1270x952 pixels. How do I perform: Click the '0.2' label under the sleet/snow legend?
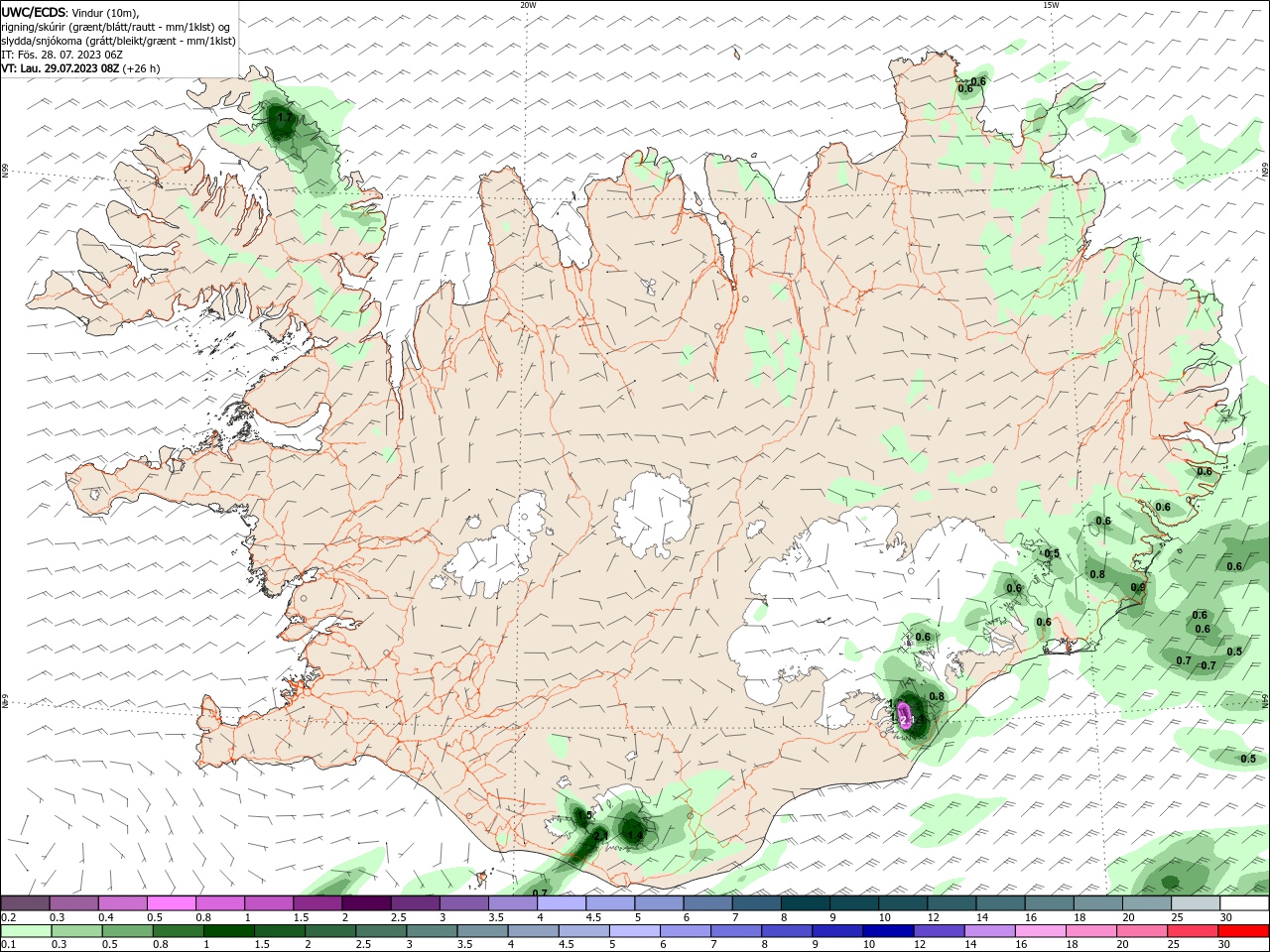[9, 917]
